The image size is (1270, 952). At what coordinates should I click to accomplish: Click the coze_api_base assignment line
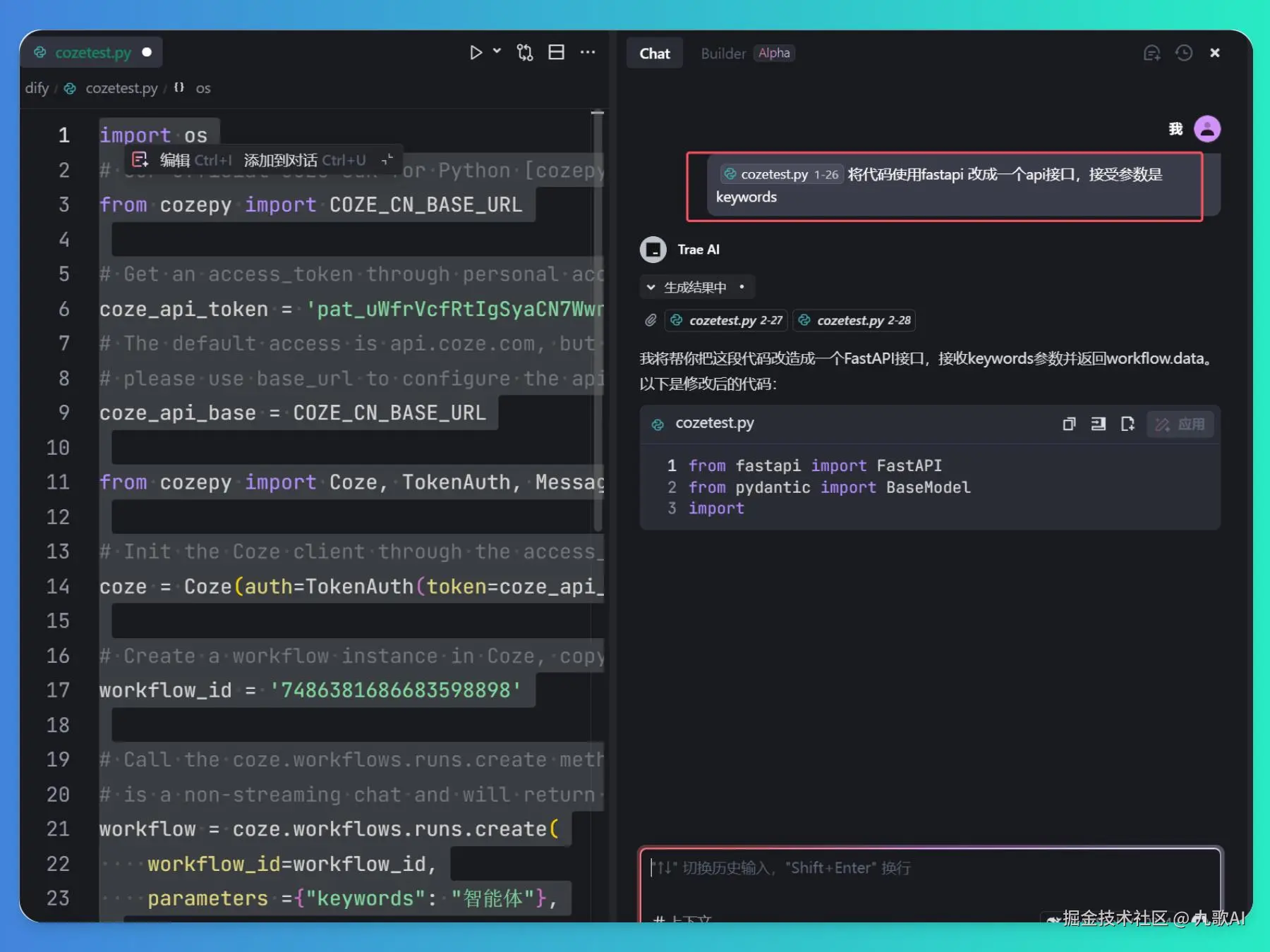click(x=293, y=413)
